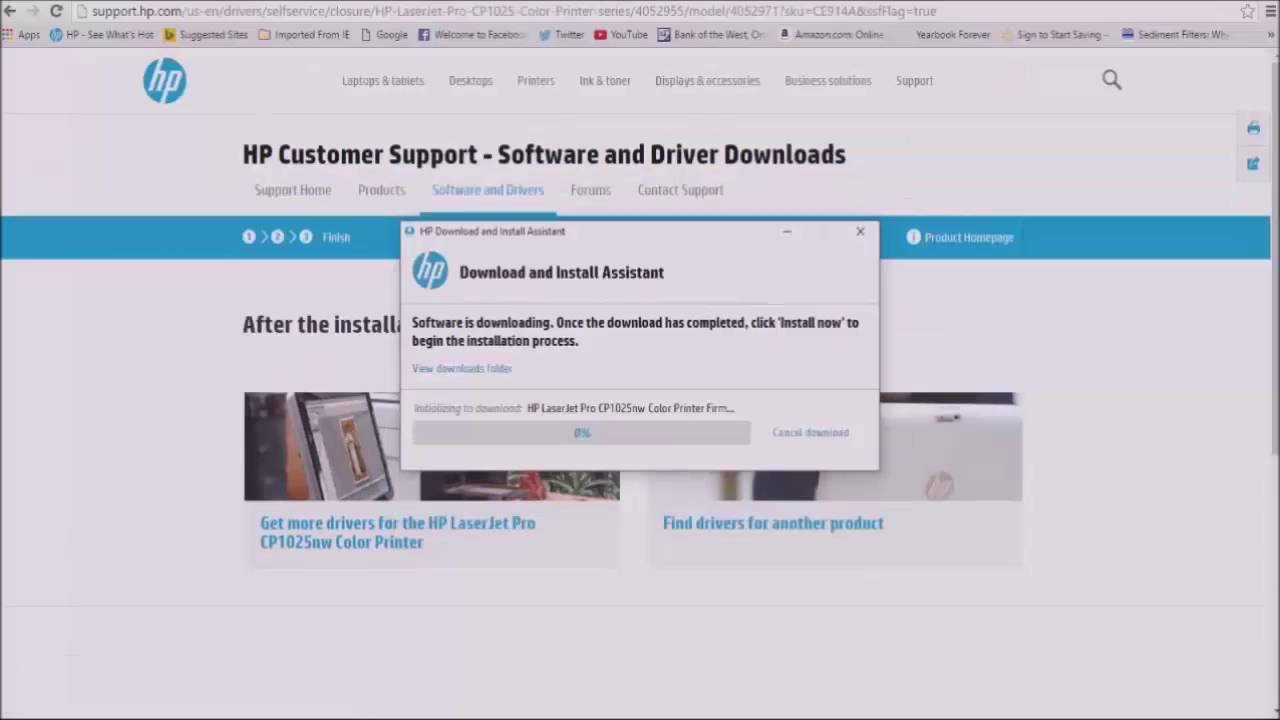Switch to the Support Home tab
The height and width of the screenshot is (720, 1280).
click(x=292, y=190)
